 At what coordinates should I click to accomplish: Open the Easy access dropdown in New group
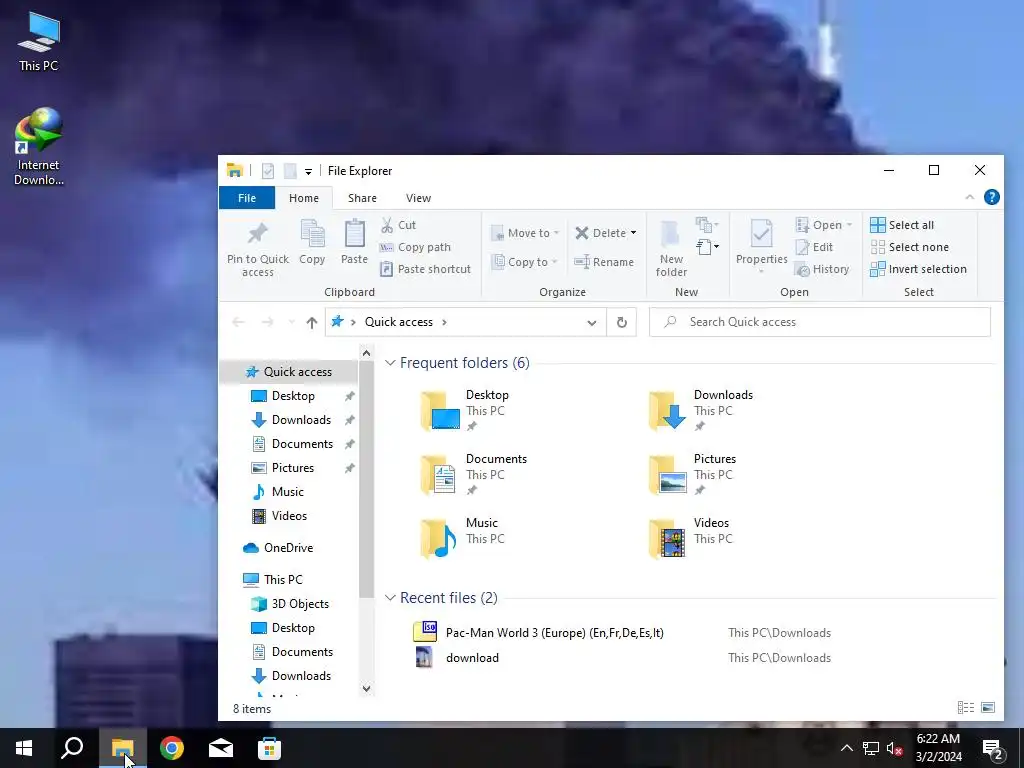[707, 247]
